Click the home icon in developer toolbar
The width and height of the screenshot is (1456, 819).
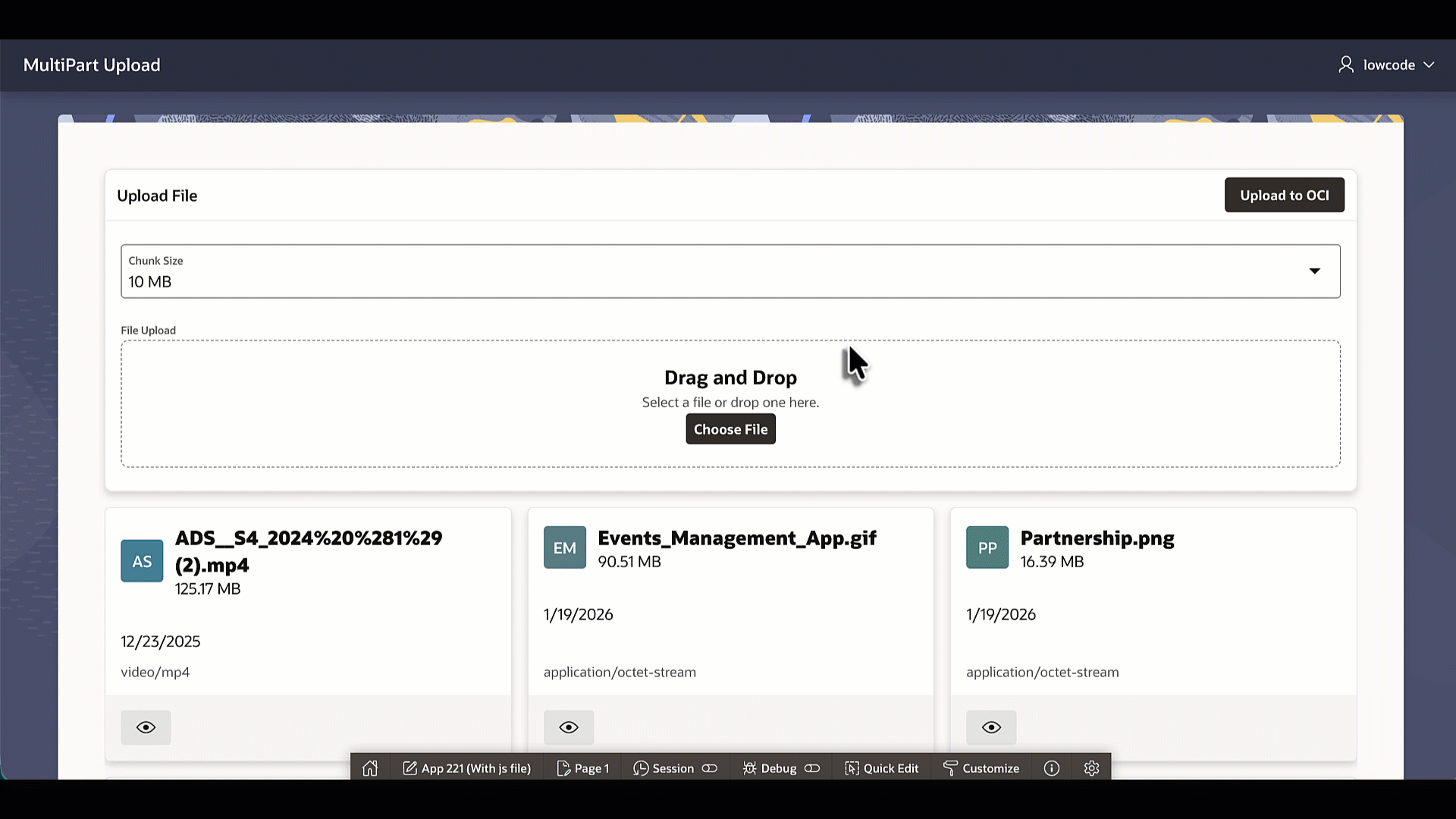coord(370,768)
